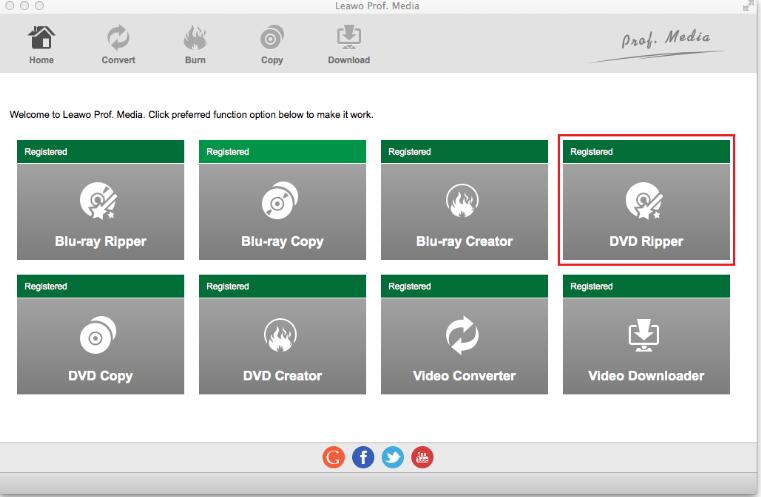This screenshot has width=761, height=497.
Task: Open the YouTube icon
Action: pyautogui.click(x=422, y=457)
